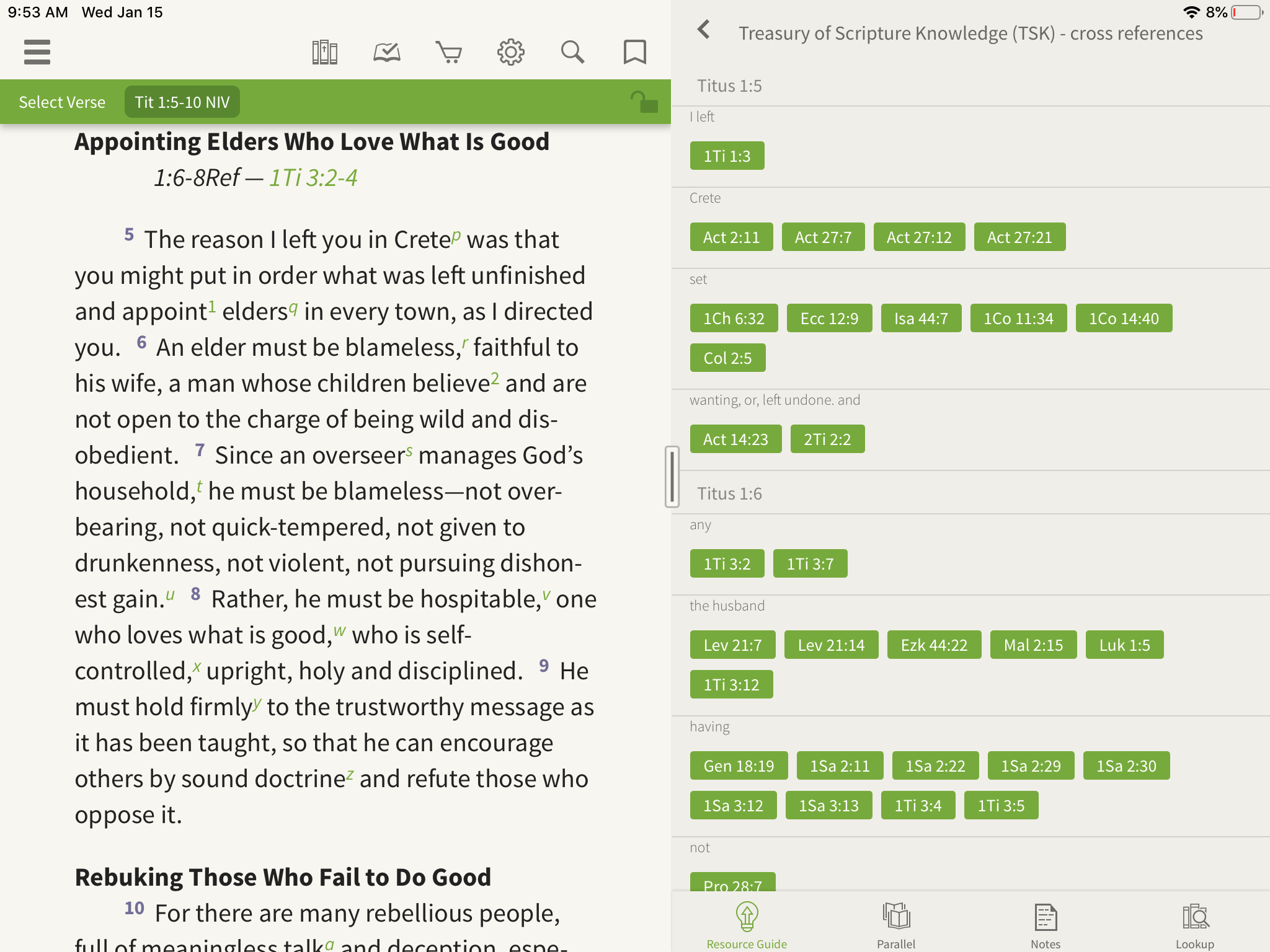Open cross reference Gen 18:19

tap(739, 765)
